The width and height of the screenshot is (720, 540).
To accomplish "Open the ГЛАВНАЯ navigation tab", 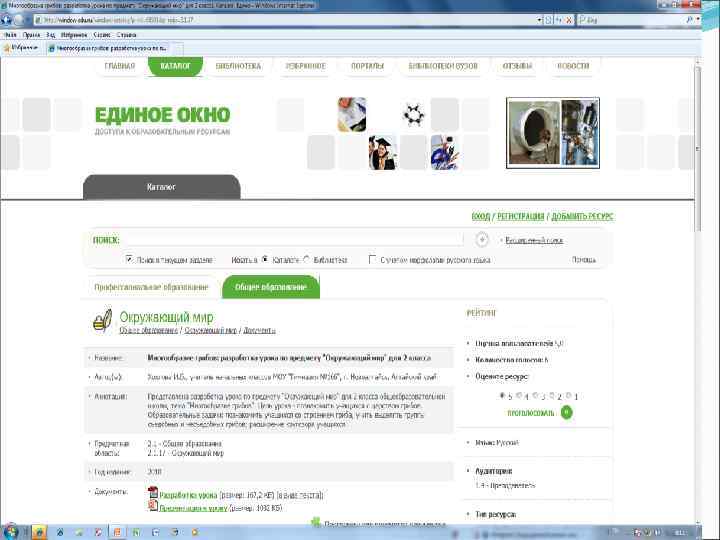I will tap(120, 66).
